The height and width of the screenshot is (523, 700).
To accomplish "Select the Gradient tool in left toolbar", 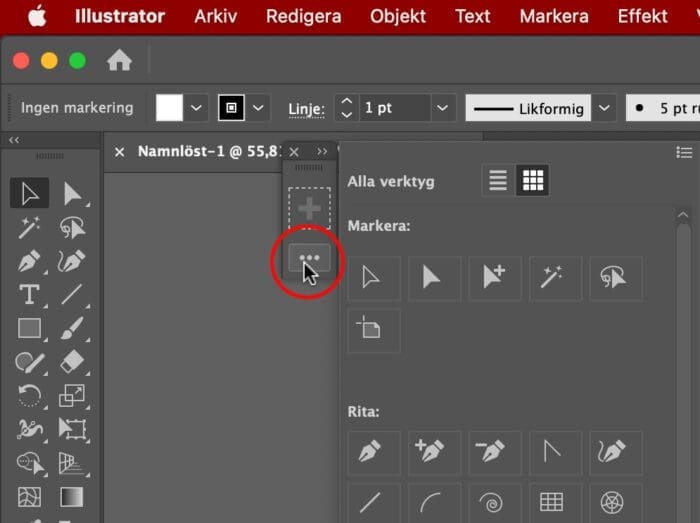I will 72,497.
